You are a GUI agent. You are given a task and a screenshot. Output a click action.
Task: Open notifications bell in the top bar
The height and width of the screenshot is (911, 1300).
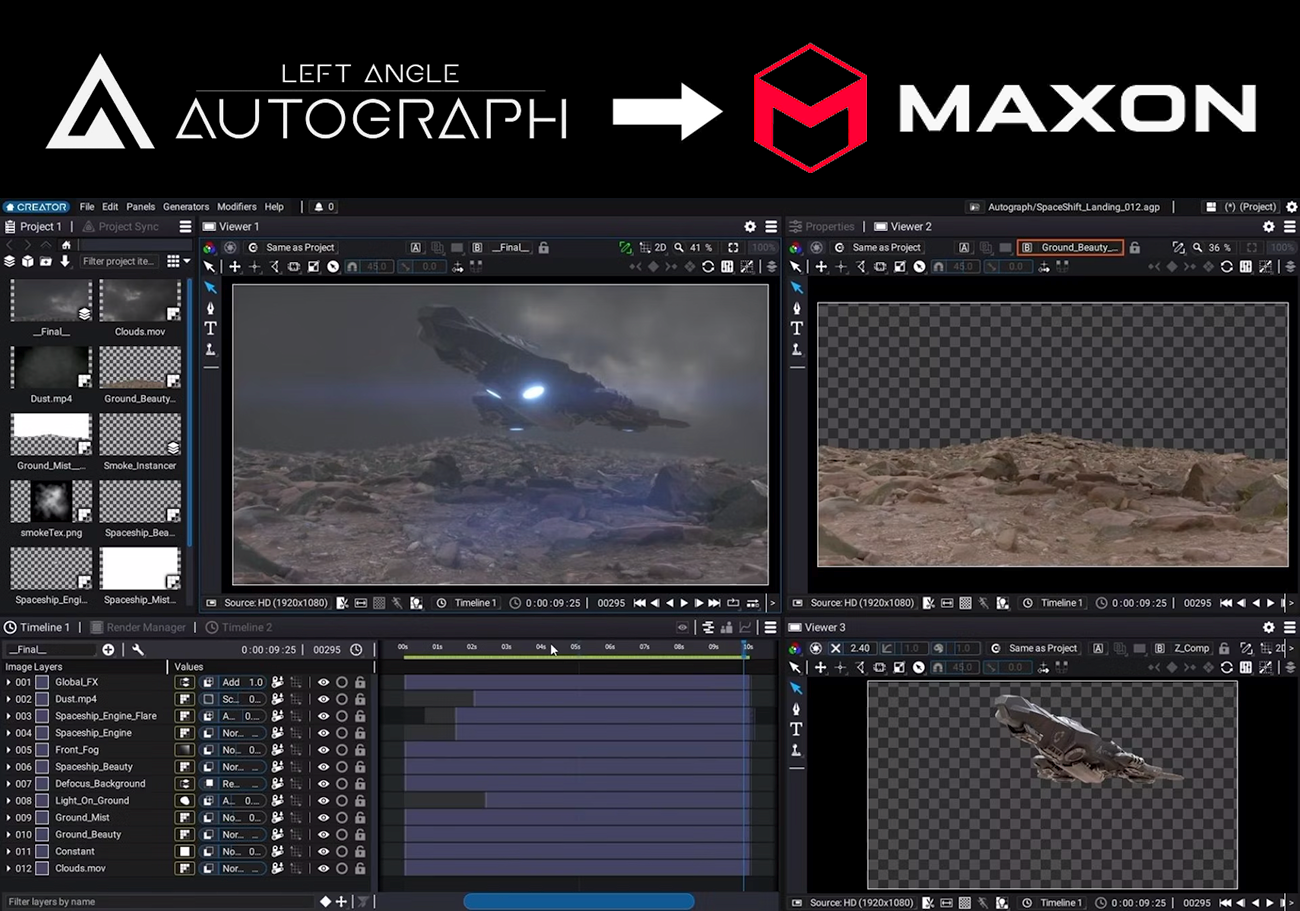[319, 207]
